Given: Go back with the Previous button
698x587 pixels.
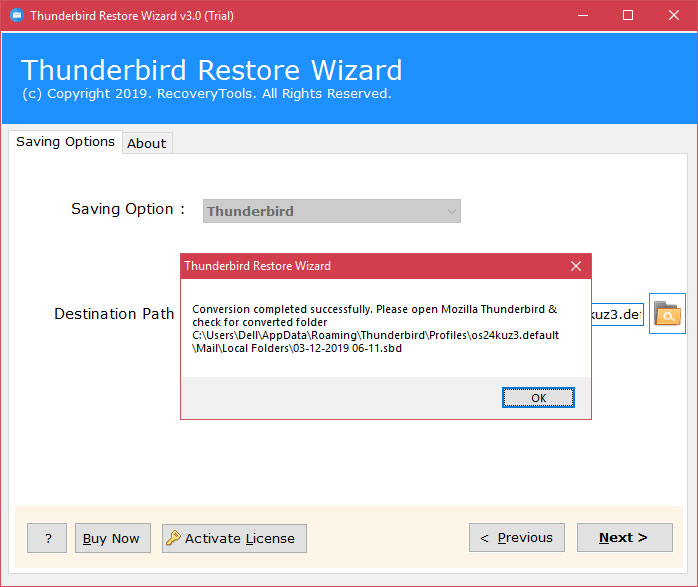Looking at the screenshot, I should [517, 538].
